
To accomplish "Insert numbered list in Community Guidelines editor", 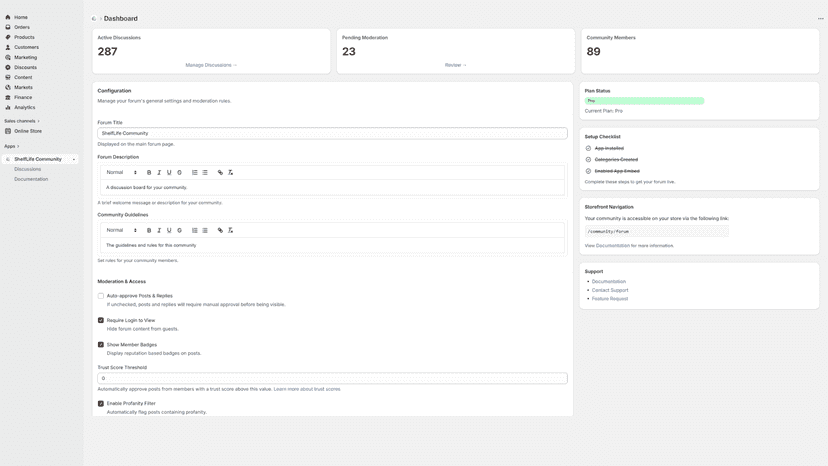I will coord(194,230).
